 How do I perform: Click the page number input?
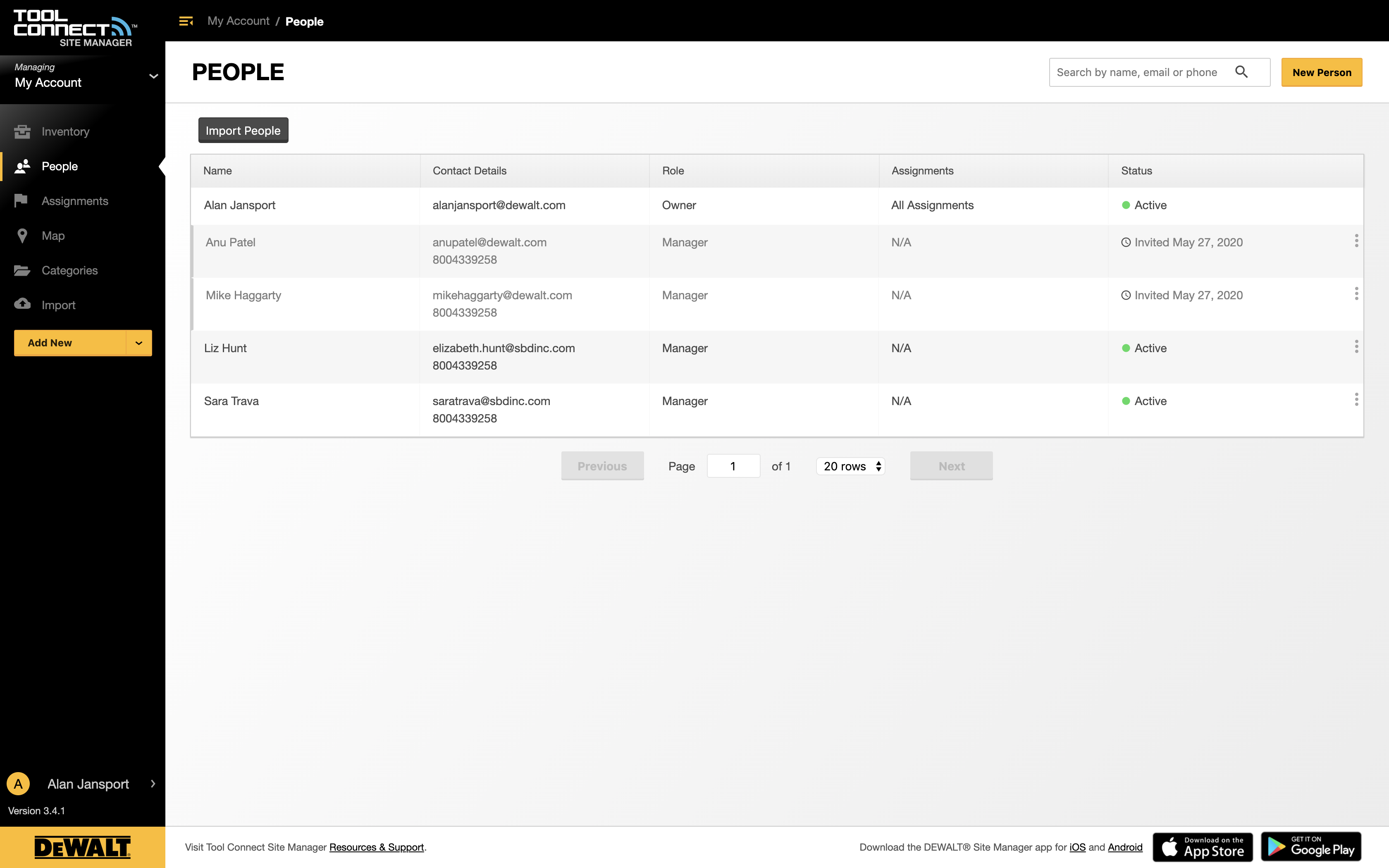click(x=733, y=466)
